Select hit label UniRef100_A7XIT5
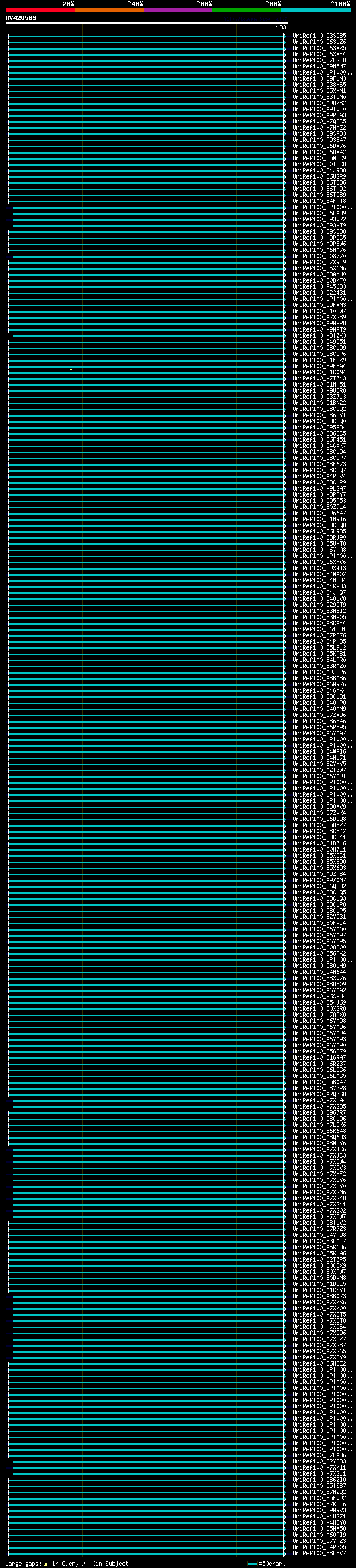The width and height of the screenshot is (356, 1568). pyautogui.click(x=319, y=1314)
